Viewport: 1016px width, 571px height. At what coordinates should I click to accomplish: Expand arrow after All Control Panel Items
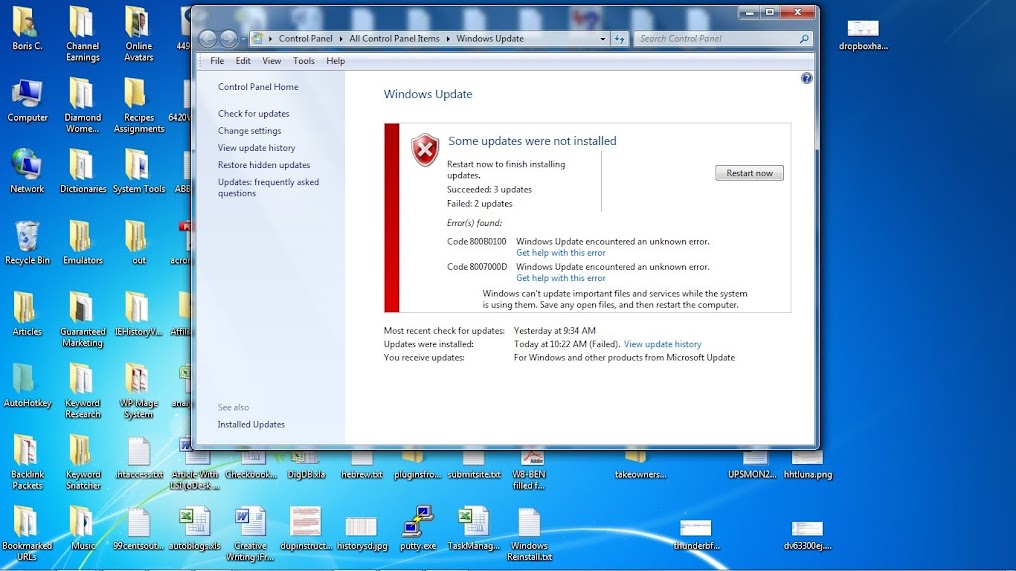(x=448, y=39)
